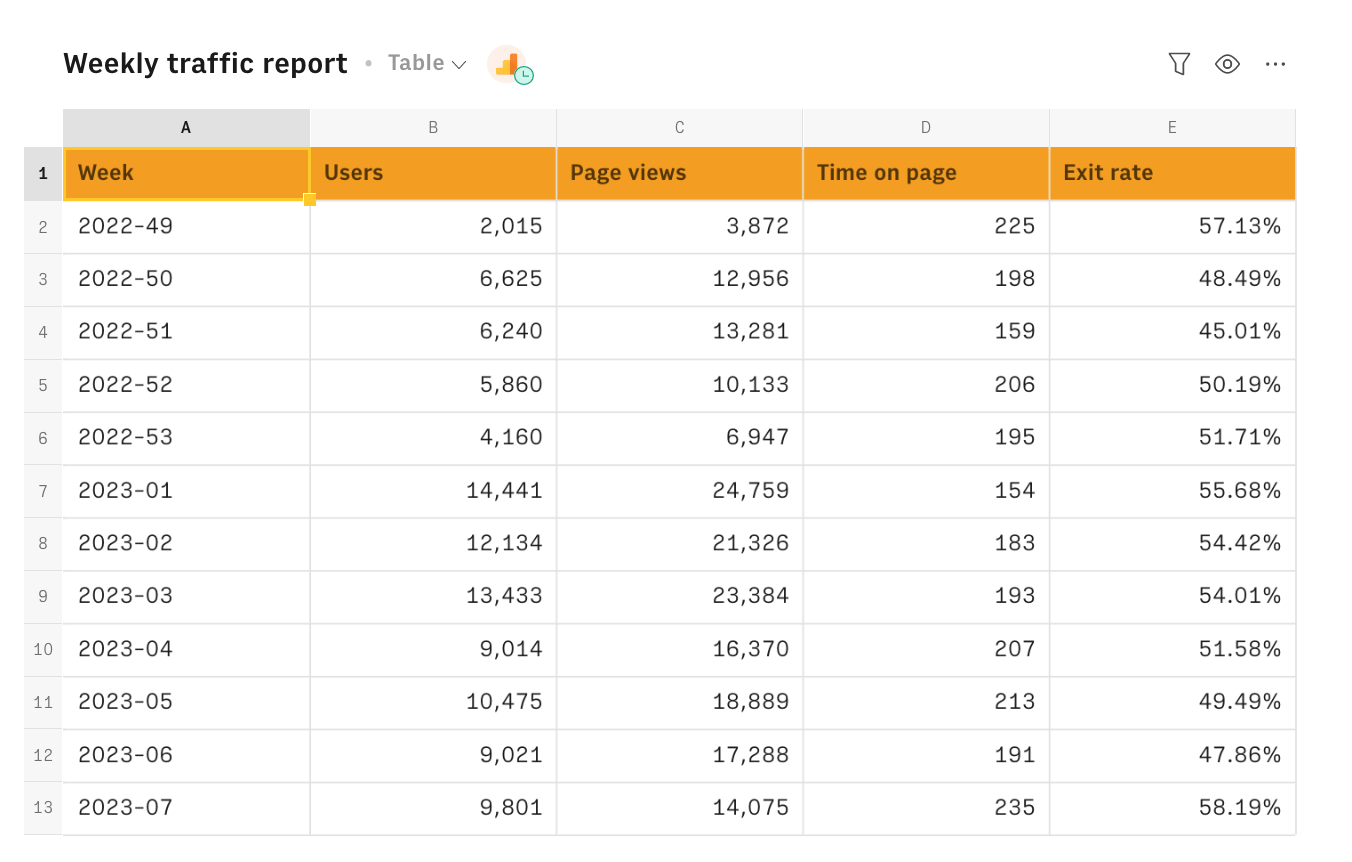Select the cell containing 2023-01
This screenshot has height=862, width=1352.
[x=186, y=491]
